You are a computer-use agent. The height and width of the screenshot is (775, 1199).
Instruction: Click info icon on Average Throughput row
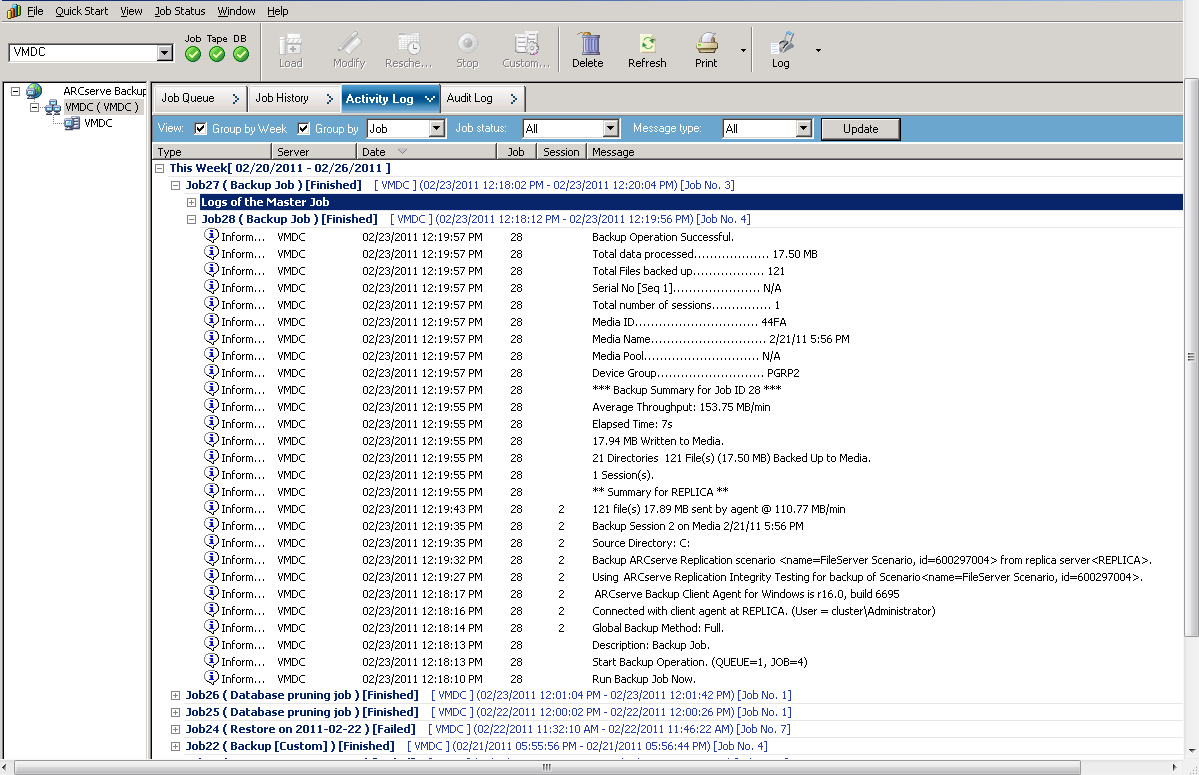212,406
